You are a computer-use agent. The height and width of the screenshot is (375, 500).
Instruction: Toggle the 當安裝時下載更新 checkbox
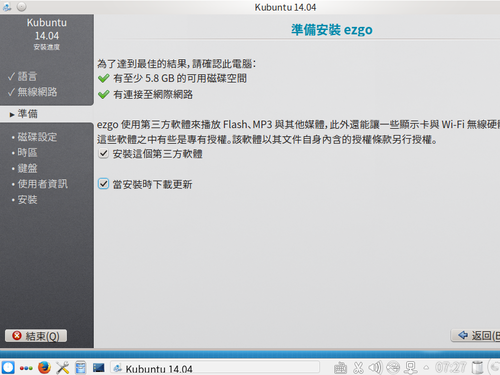tap(103, 184)
